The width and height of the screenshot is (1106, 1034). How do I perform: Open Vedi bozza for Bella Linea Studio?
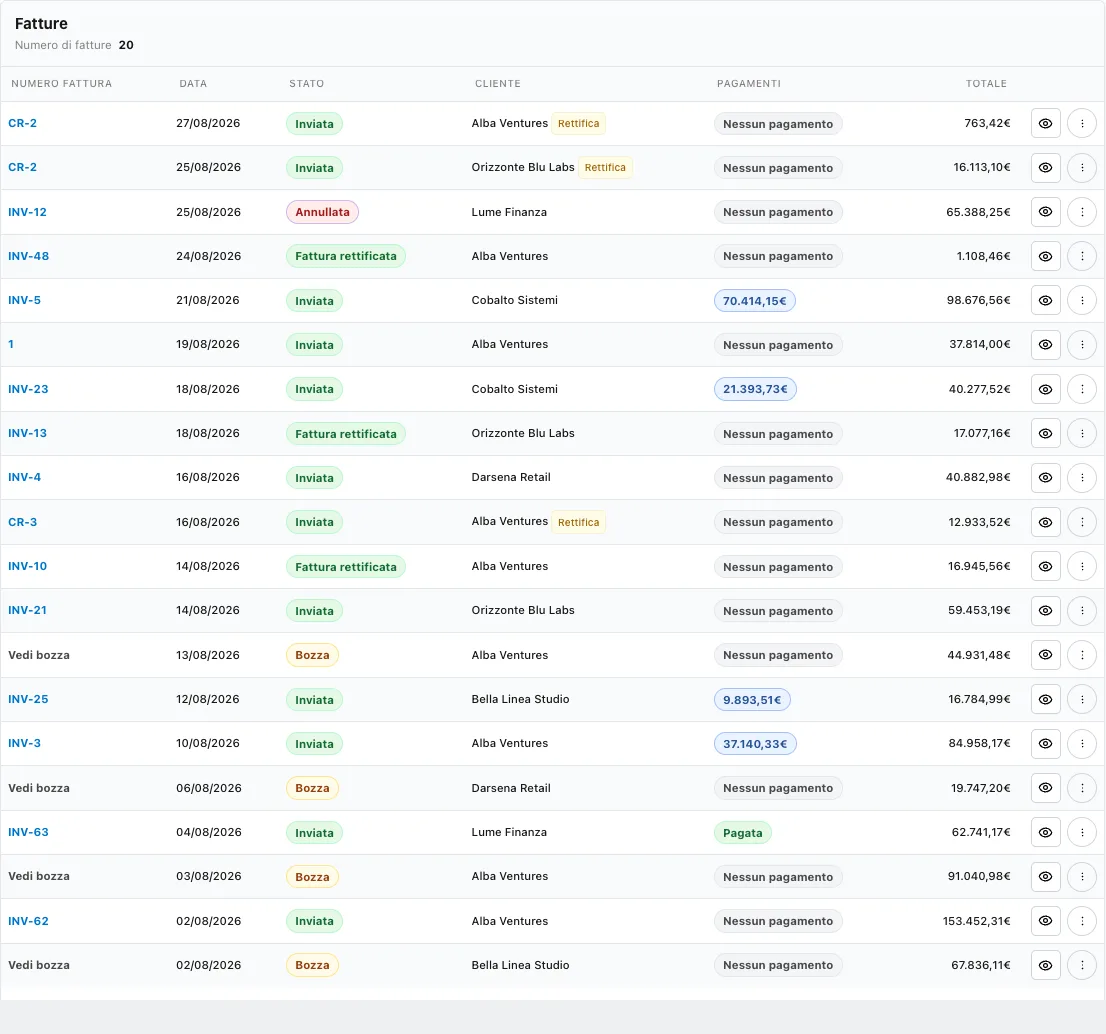39,965
